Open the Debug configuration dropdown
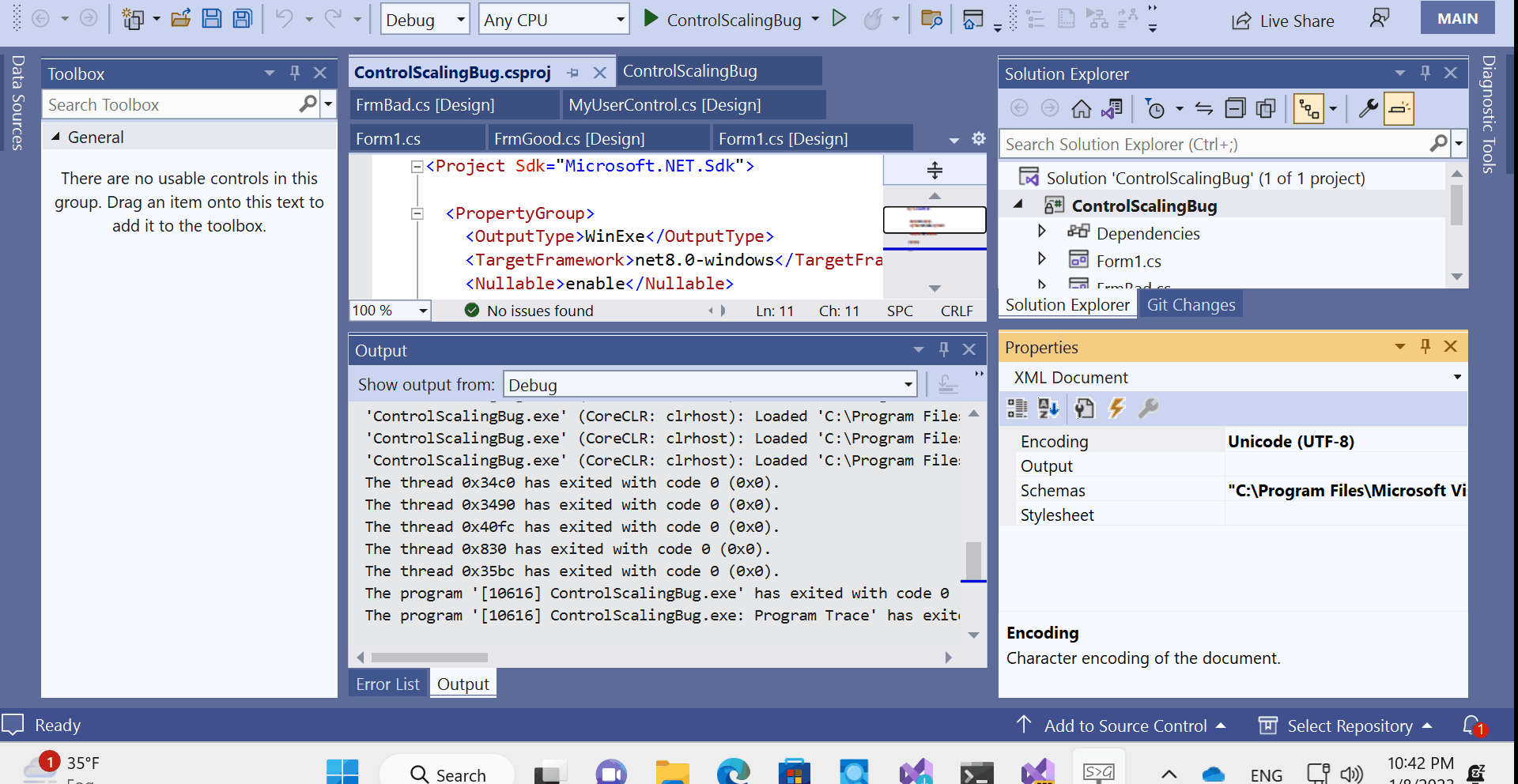 425,19
